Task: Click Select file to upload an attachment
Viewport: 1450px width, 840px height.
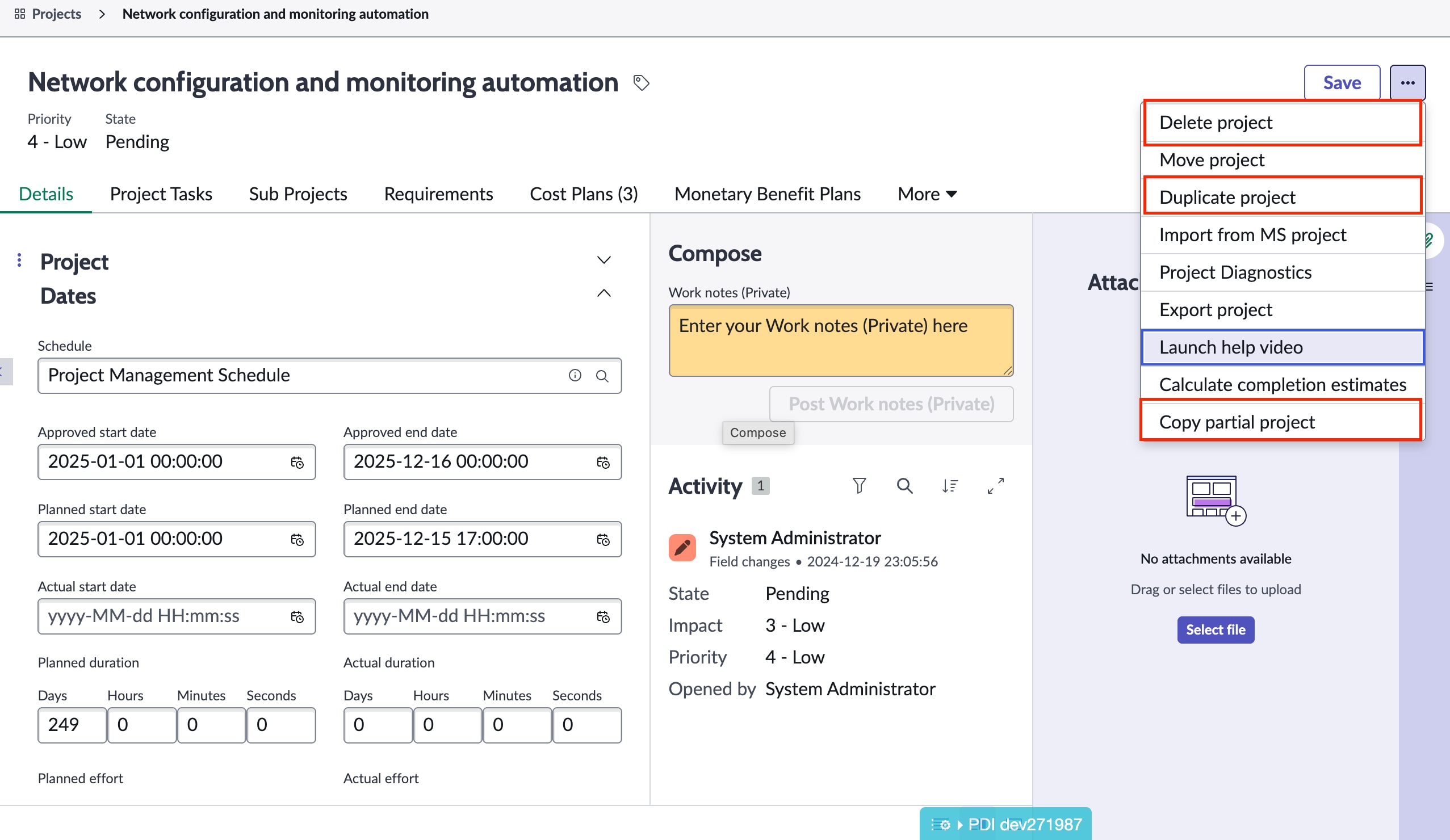Action: click(x=1215, y=629)
